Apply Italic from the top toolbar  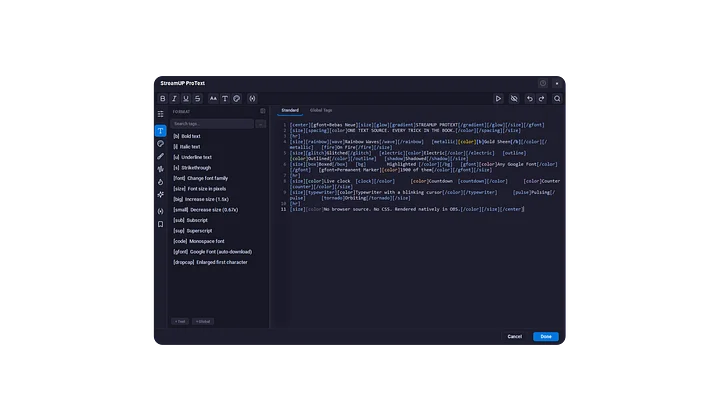(x=174, y=99)
